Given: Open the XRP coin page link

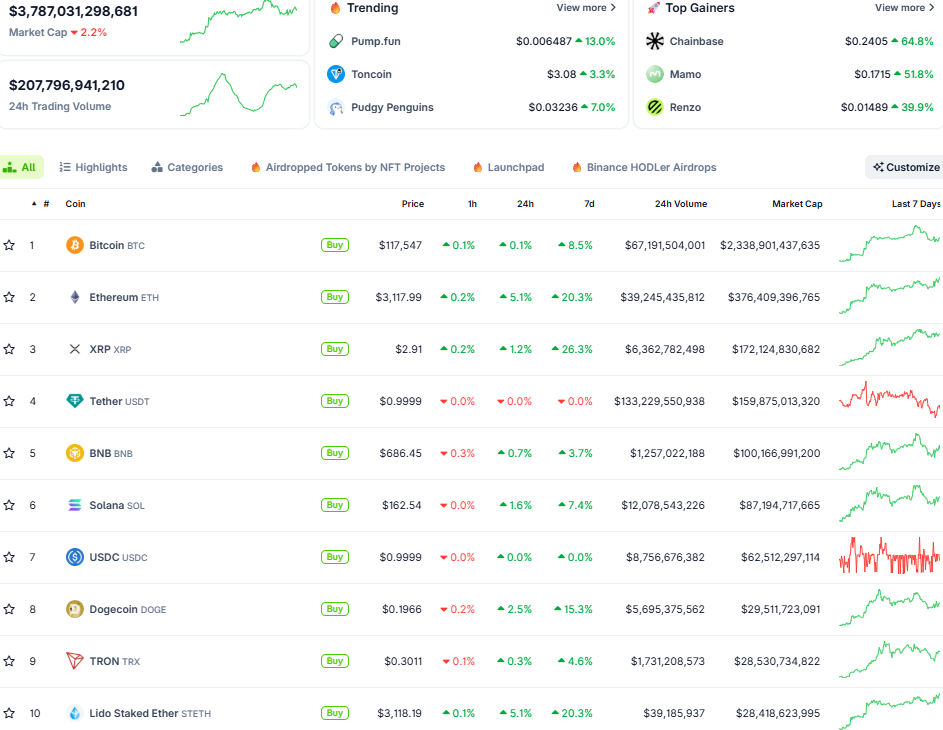Looking at the screenshot, I should pyautogui.click(x=101, y=349).
